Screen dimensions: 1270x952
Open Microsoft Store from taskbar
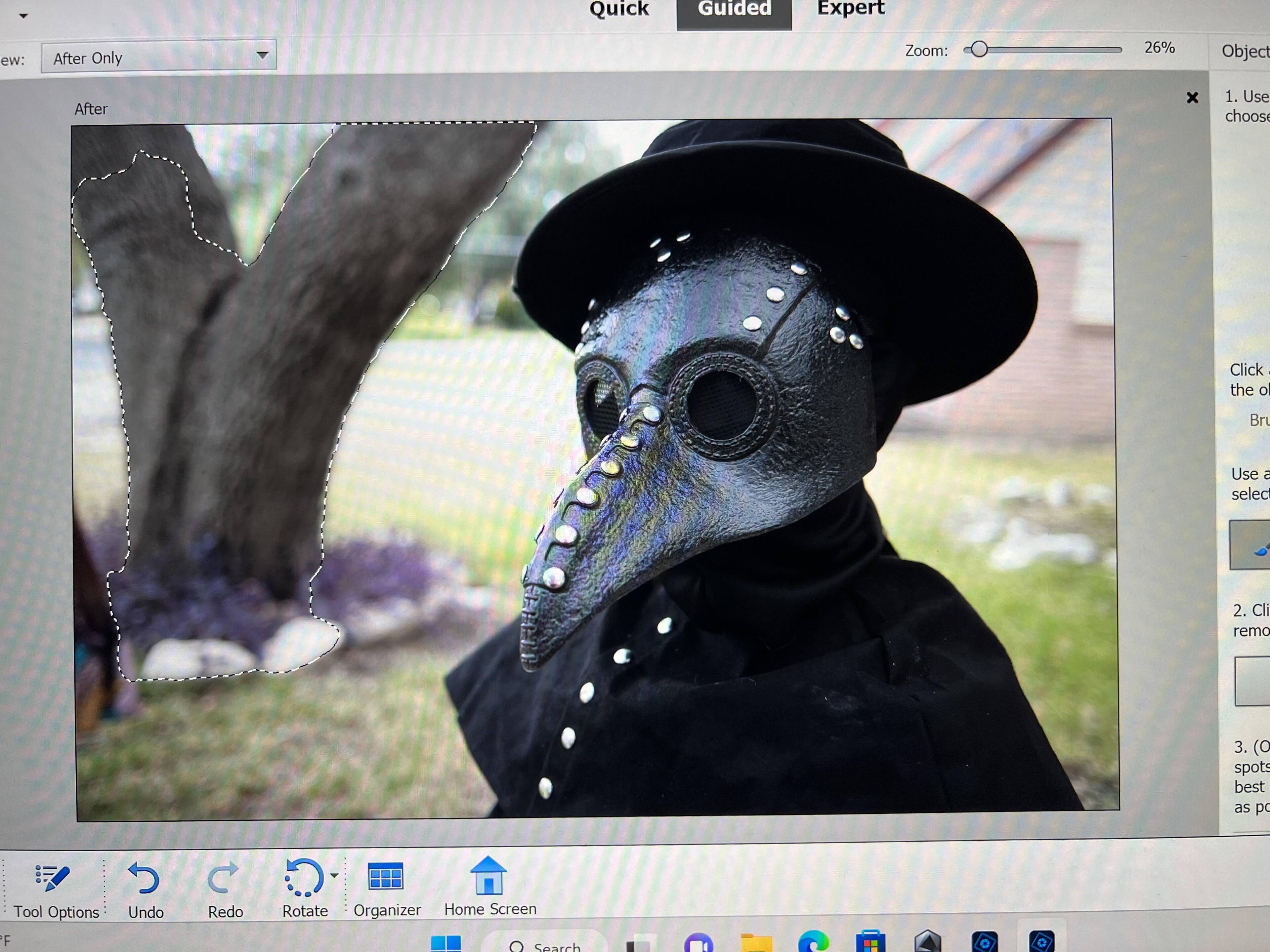pyautogui.click(x=870, y=942)
